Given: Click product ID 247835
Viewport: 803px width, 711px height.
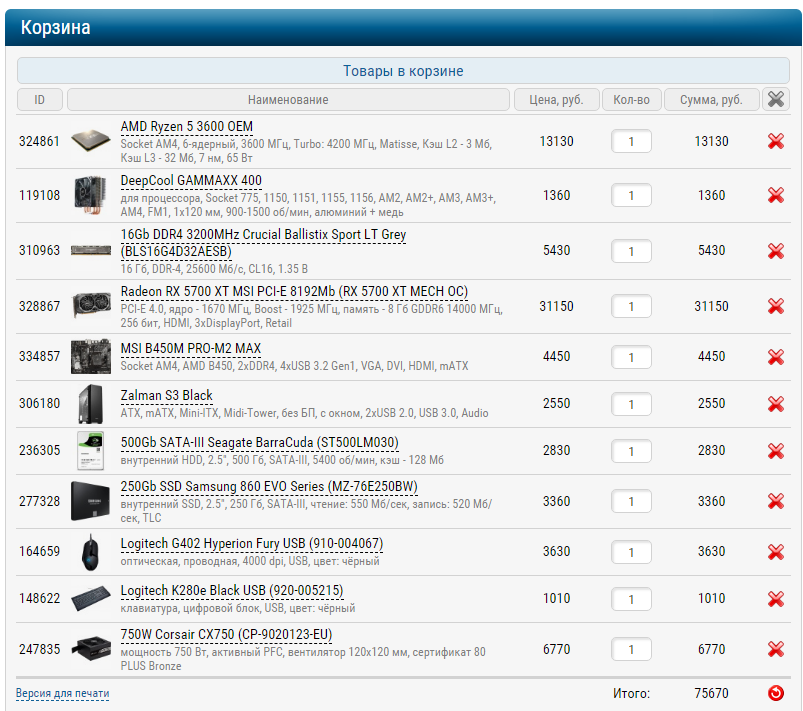Looking at the screenshot, I should [39, 650].
